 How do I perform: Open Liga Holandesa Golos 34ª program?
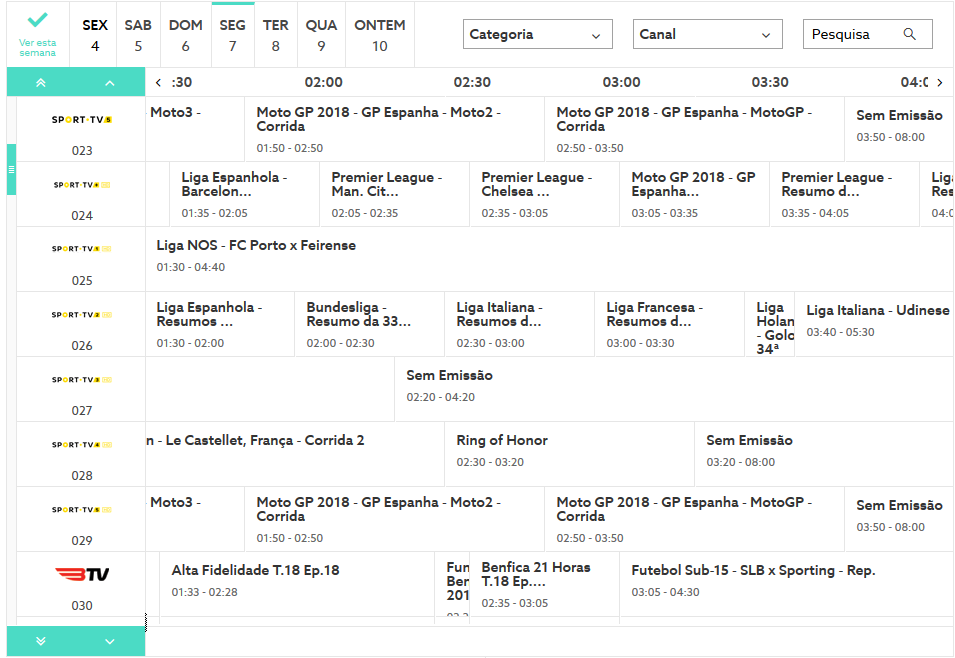770,324
